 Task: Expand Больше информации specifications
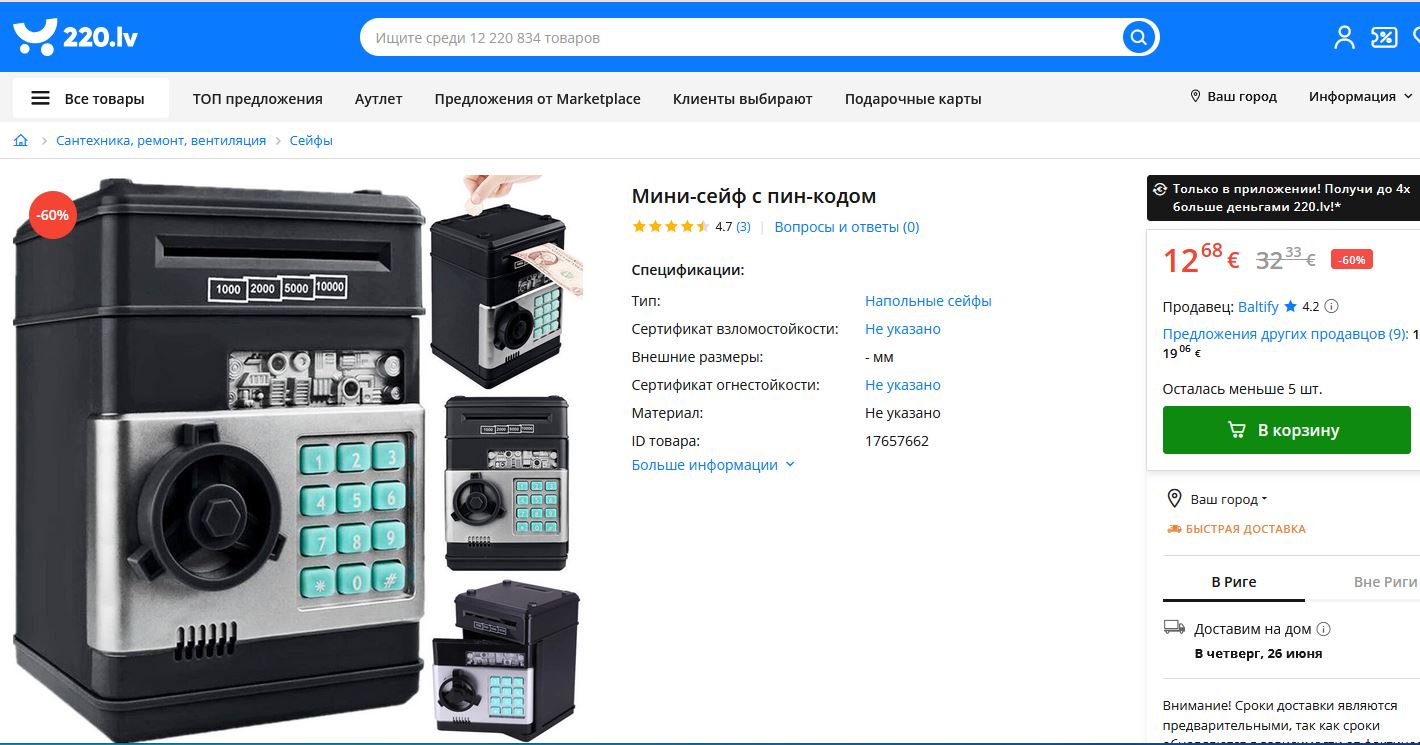click(713, 465)
